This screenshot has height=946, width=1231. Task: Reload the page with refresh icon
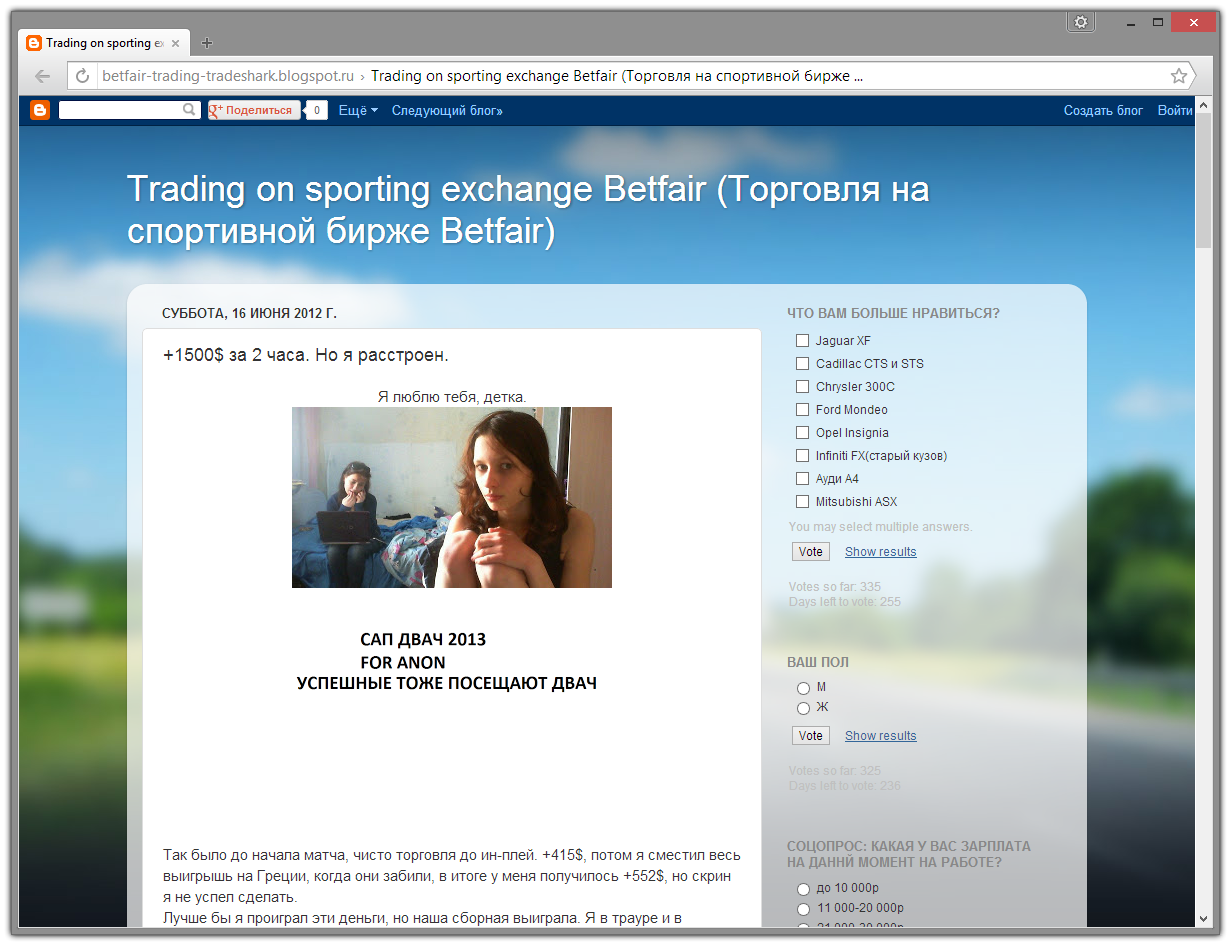[x=82, y=76]
